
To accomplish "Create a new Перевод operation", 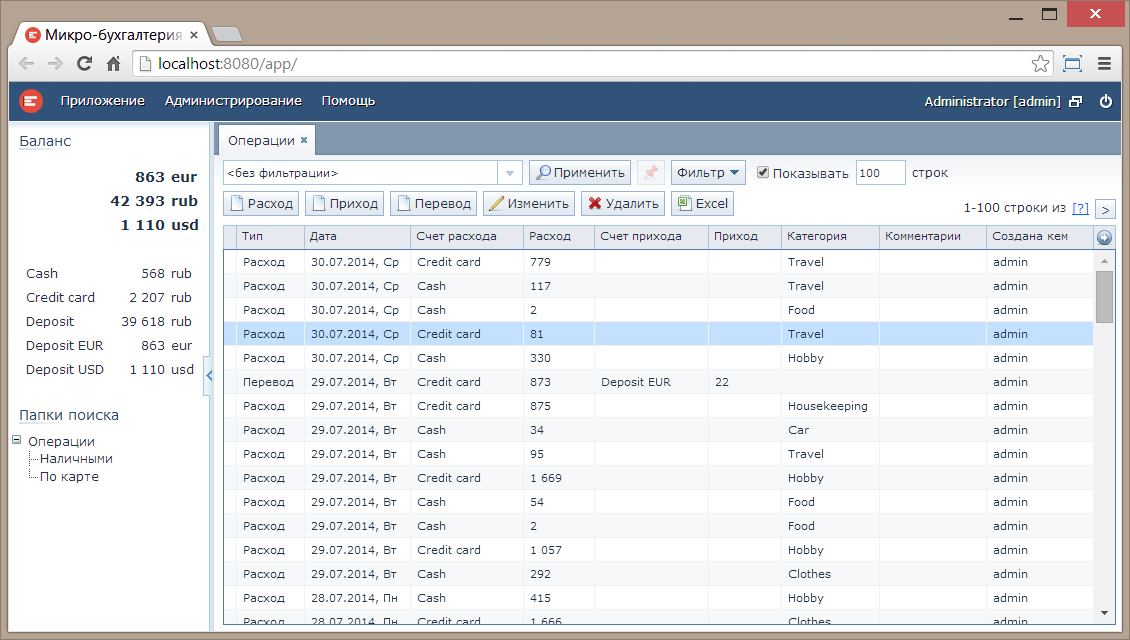I will pos(433,203).
